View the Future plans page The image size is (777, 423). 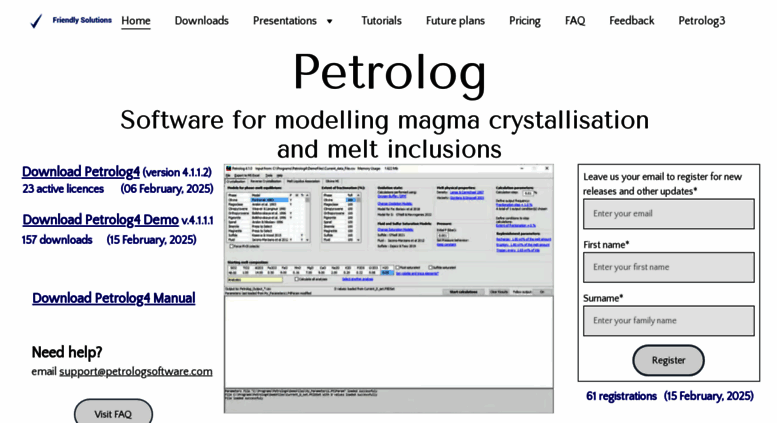(455, 21)
